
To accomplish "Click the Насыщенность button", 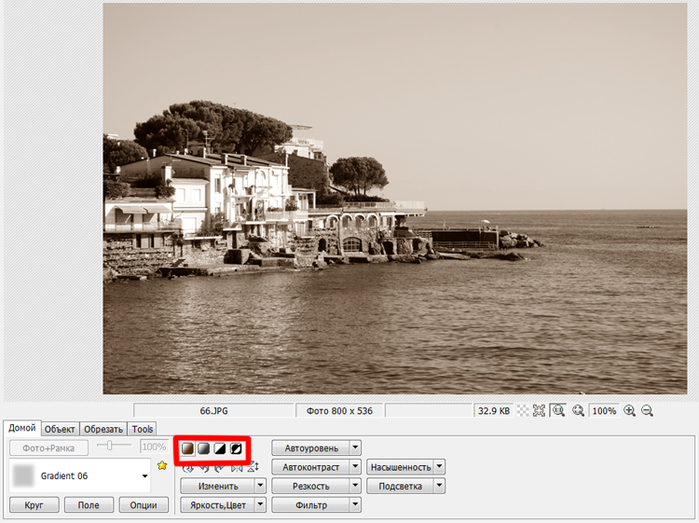I will coord(400,467).
